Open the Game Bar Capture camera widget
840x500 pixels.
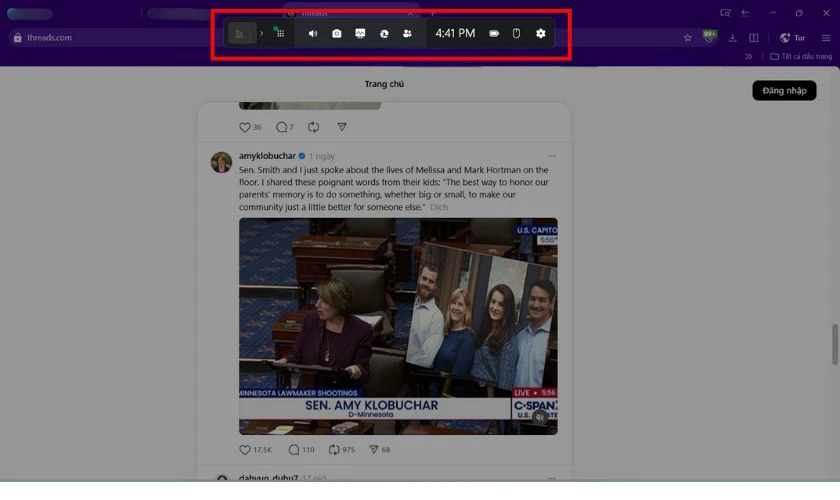(336, 33)
